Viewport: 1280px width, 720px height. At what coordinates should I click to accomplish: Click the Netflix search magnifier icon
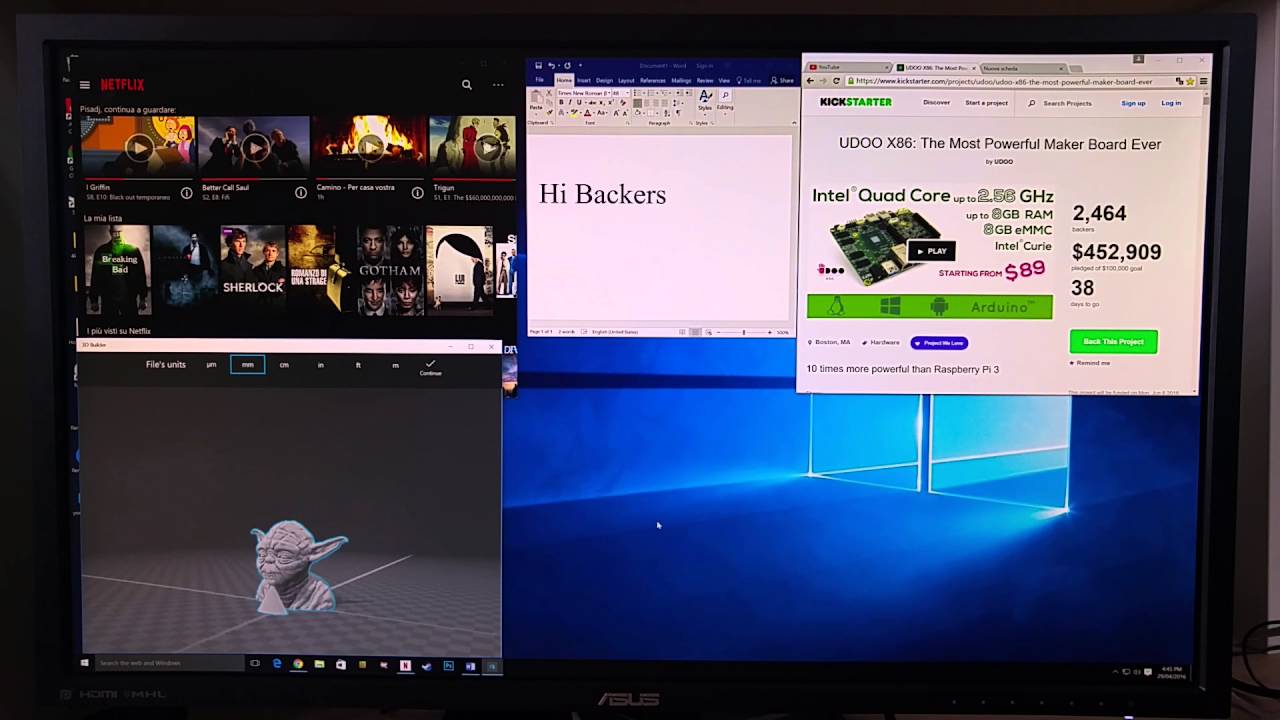pyautogui.click(x=466, y=85)
